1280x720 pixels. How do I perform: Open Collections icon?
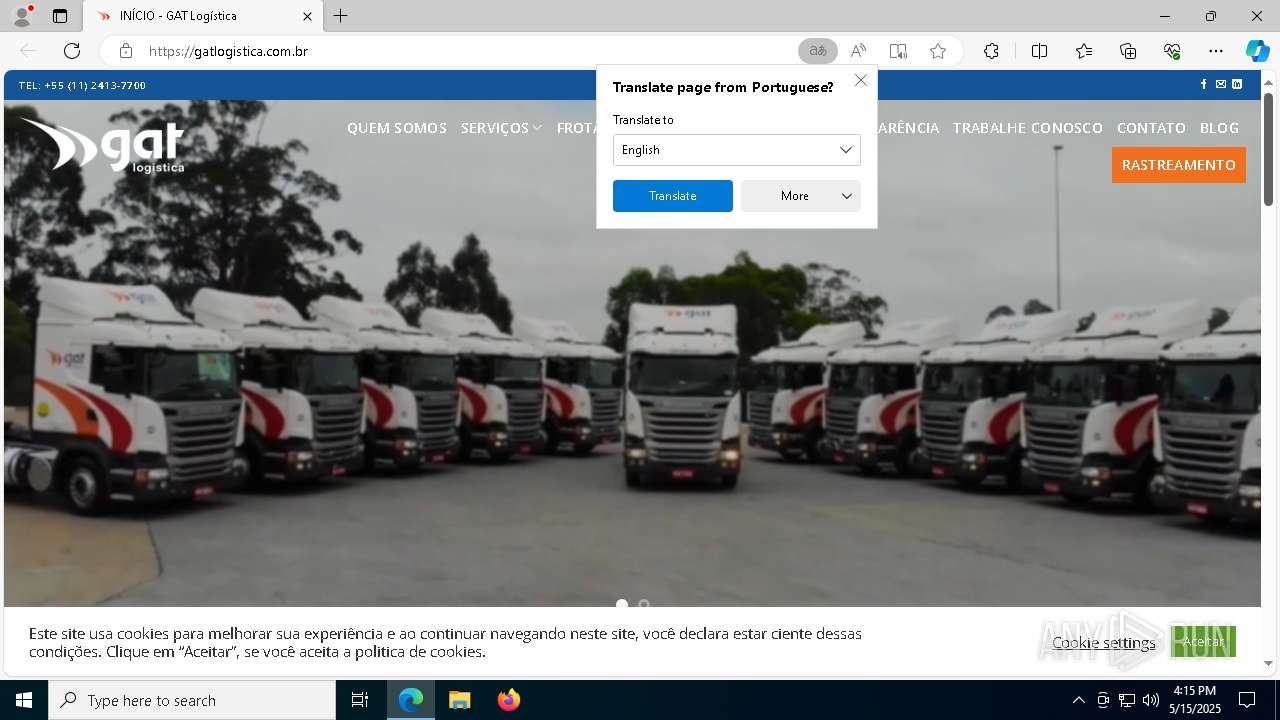1128,51
